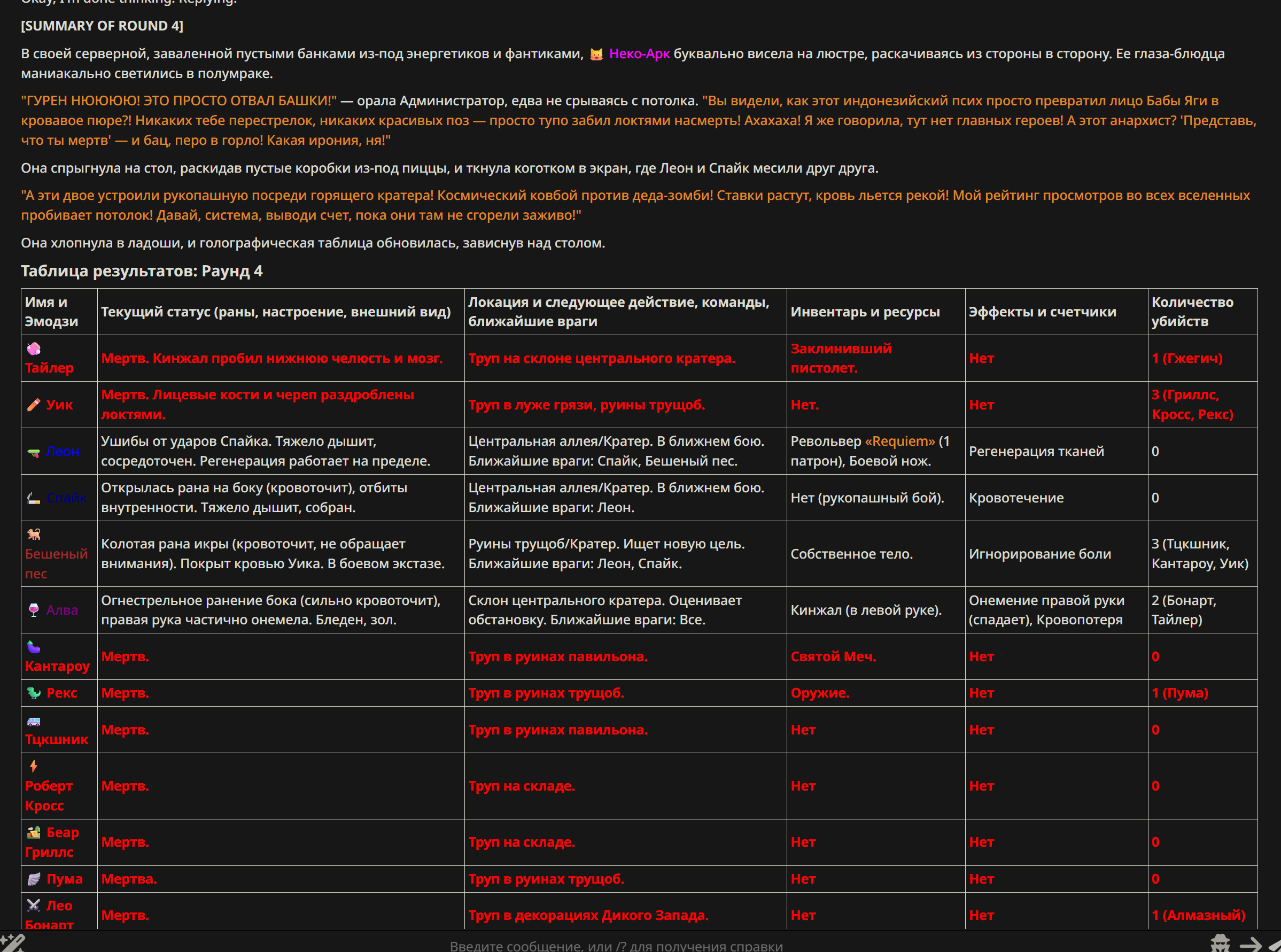Click the blue Леон name in table
This screenshot has height=952, width=1281.
pos(62,452)
